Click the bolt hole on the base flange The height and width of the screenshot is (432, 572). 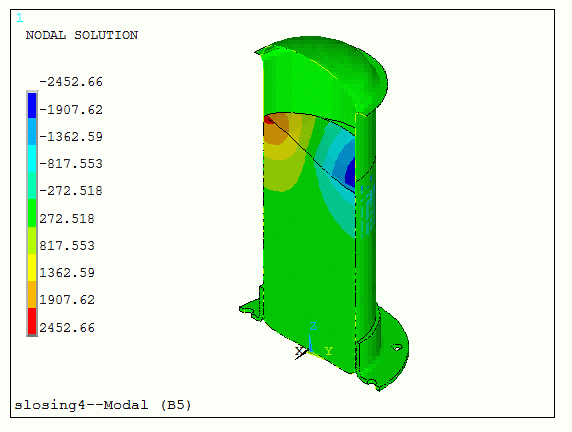(x=397, y=347)
